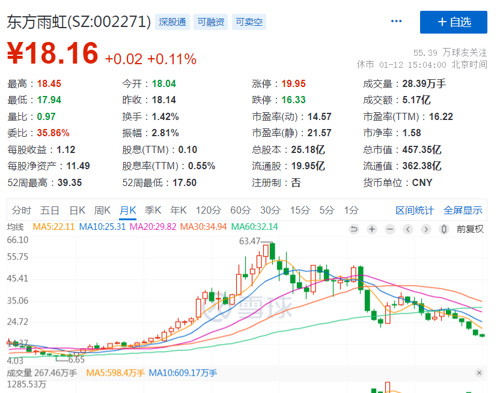Click the 63.47 peak price marker on chart
This screenshot has height=393, width=500.
[x=249, y=241]
